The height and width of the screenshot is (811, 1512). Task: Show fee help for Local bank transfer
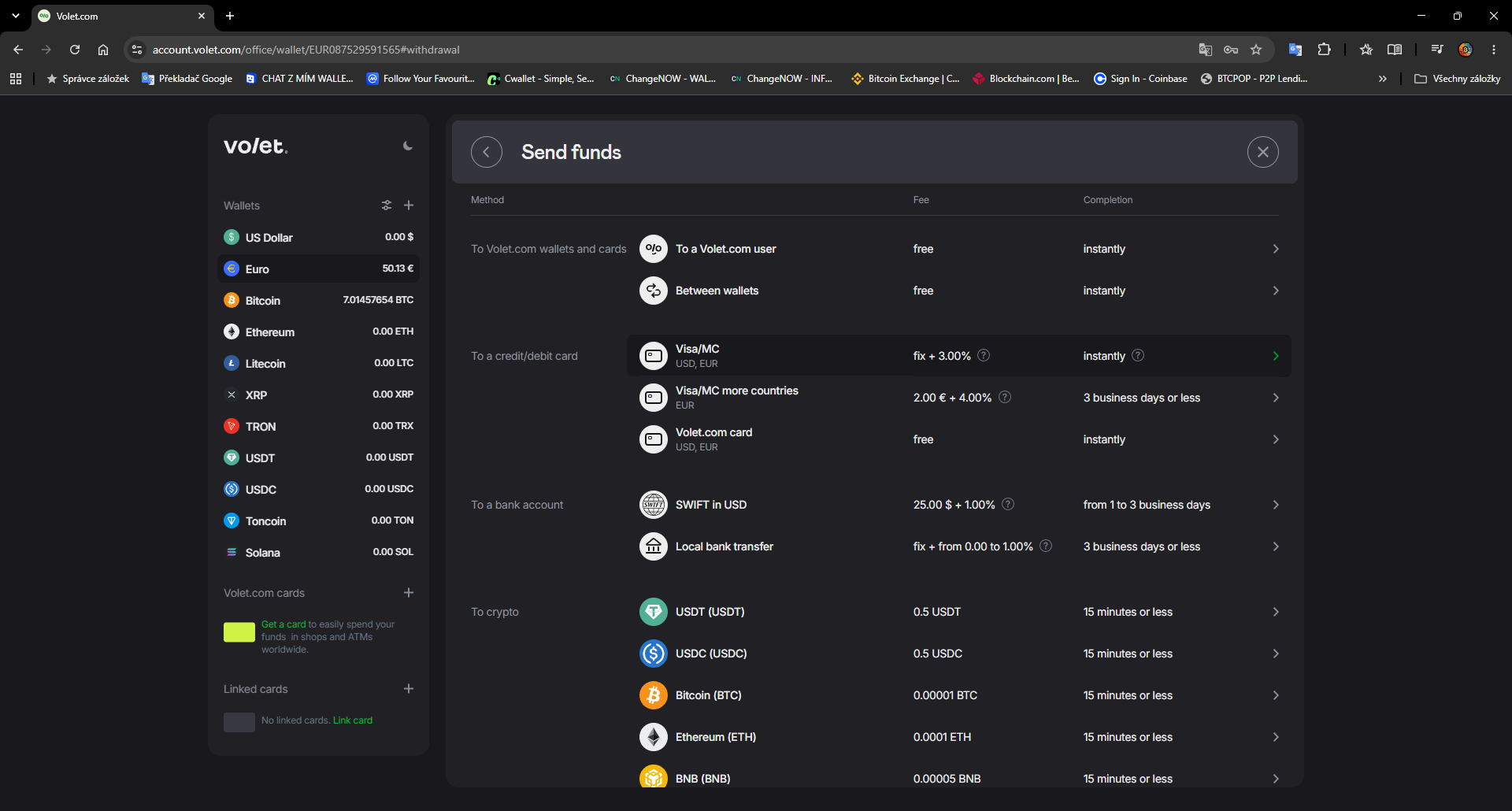[x=1046, y=546]
